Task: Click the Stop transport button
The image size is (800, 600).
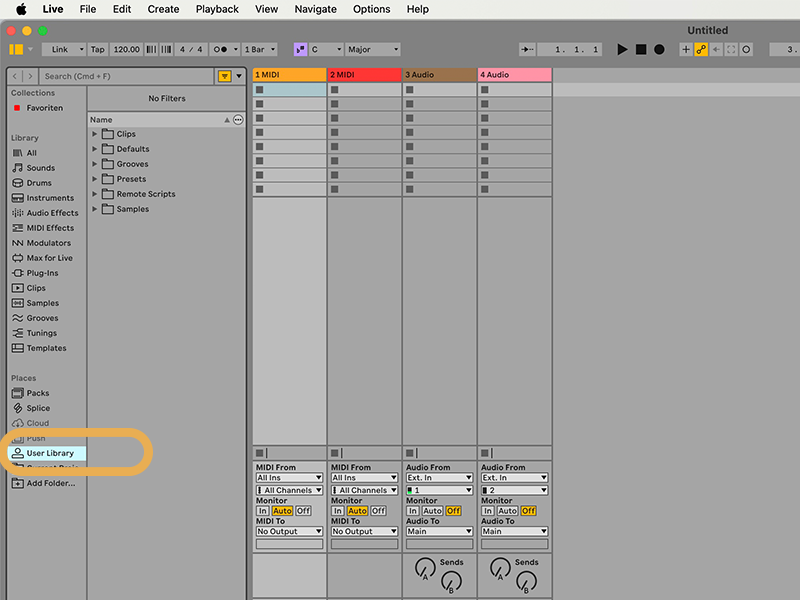Action: tap(641, 49)
